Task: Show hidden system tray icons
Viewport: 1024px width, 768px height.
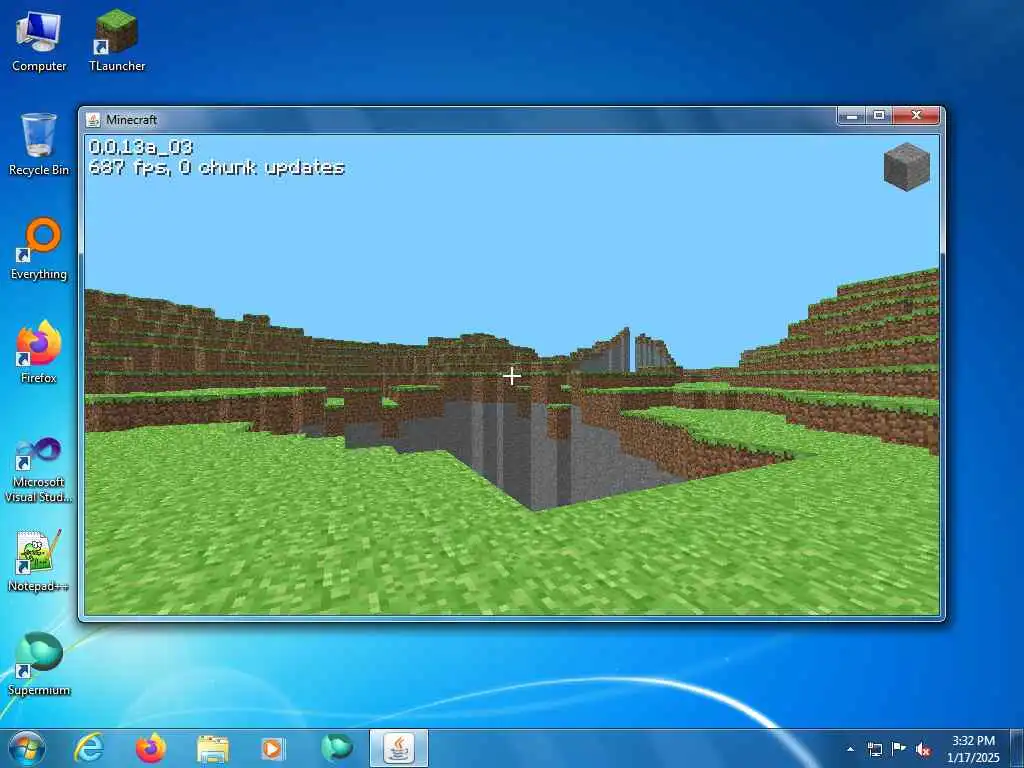Action: tap(850, 749)
